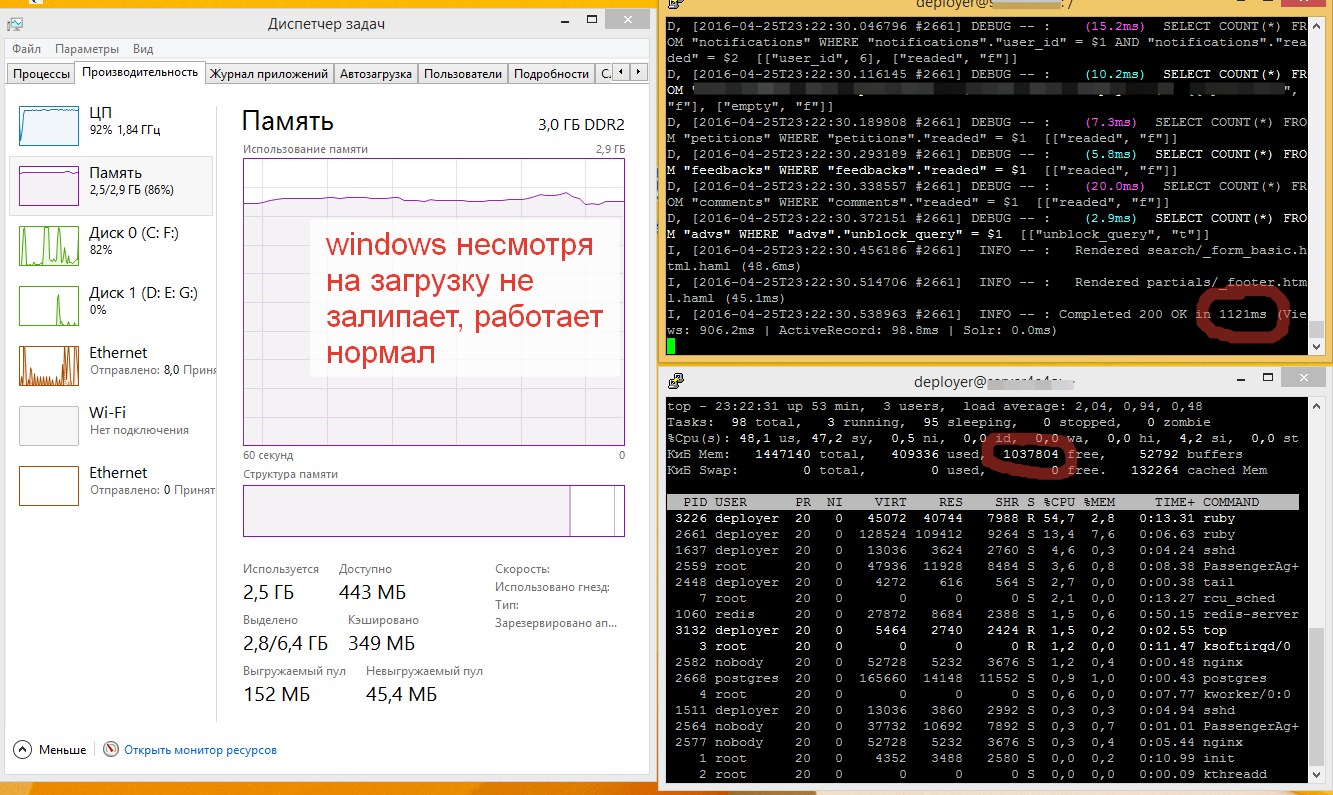
Task: Click the 3,0 ГБ DDR2 label
Action: pyautogui.click(x=581, y=124)
